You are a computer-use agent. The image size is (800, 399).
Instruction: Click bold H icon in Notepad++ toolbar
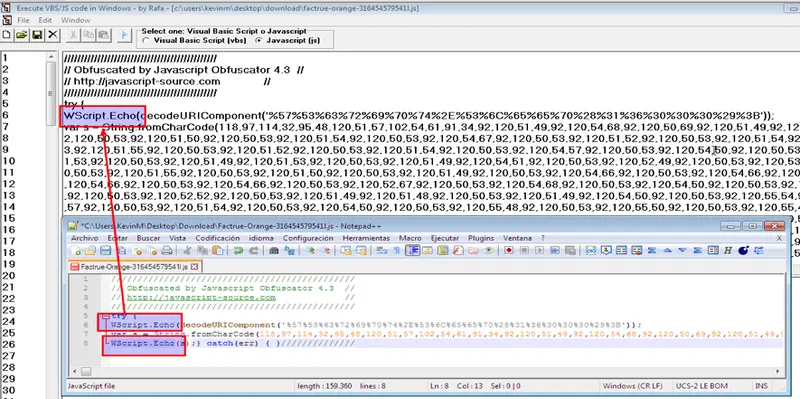tap(728, 251)
